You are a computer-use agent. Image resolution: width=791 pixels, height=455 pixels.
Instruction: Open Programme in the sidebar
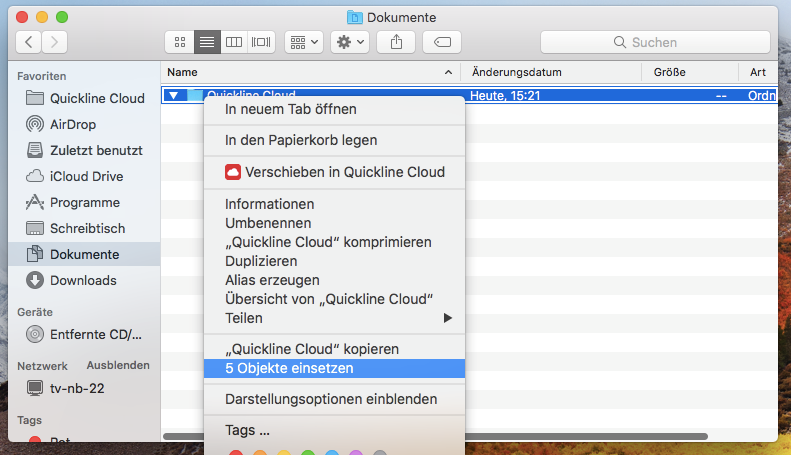tap(85, 202)
